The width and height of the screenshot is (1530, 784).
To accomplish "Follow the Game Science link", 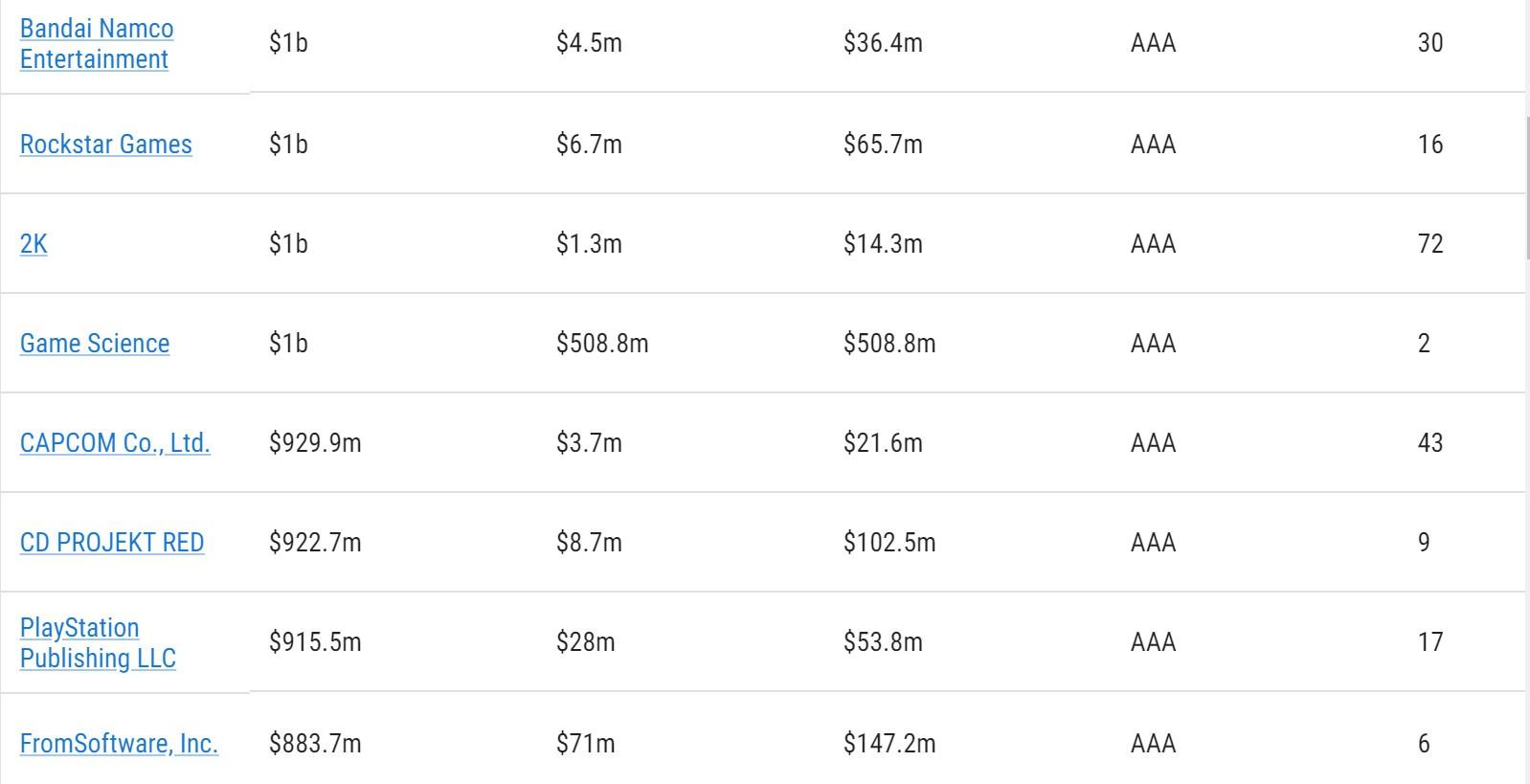I will tap(95, 344).
